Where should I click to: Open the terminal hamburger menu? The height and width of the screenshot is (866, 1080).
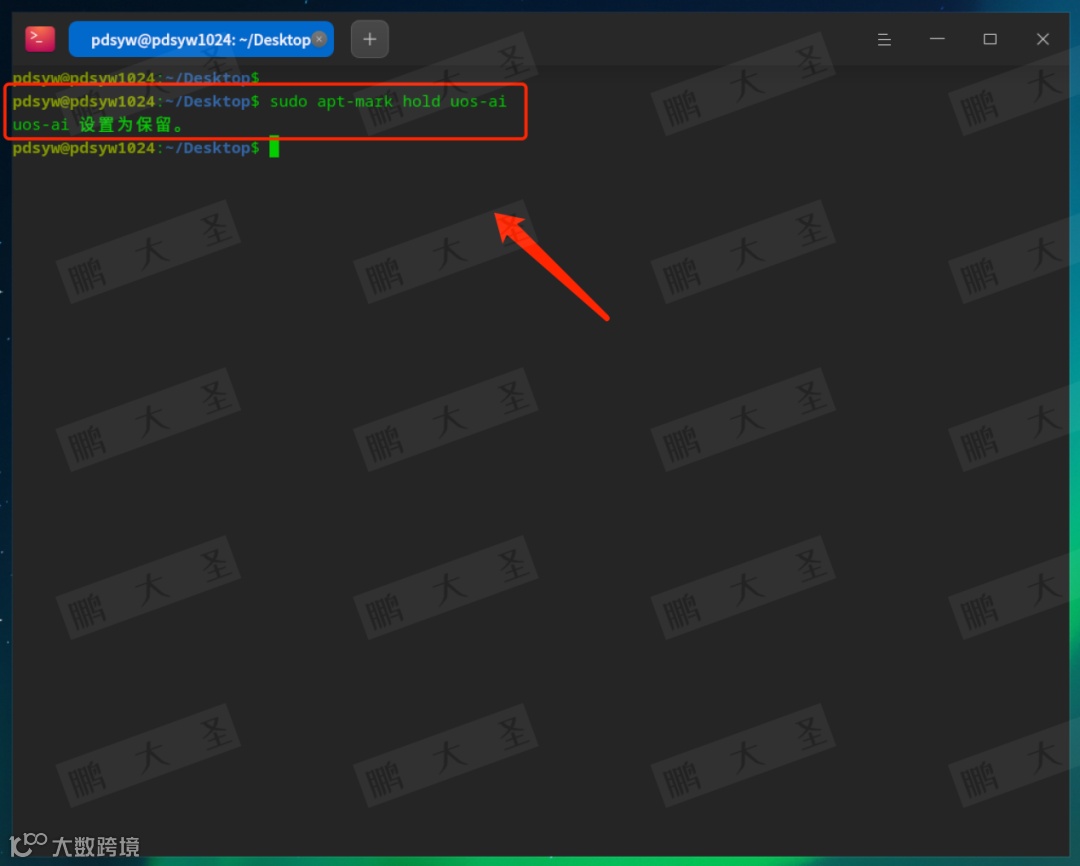[x=884, y=39]
